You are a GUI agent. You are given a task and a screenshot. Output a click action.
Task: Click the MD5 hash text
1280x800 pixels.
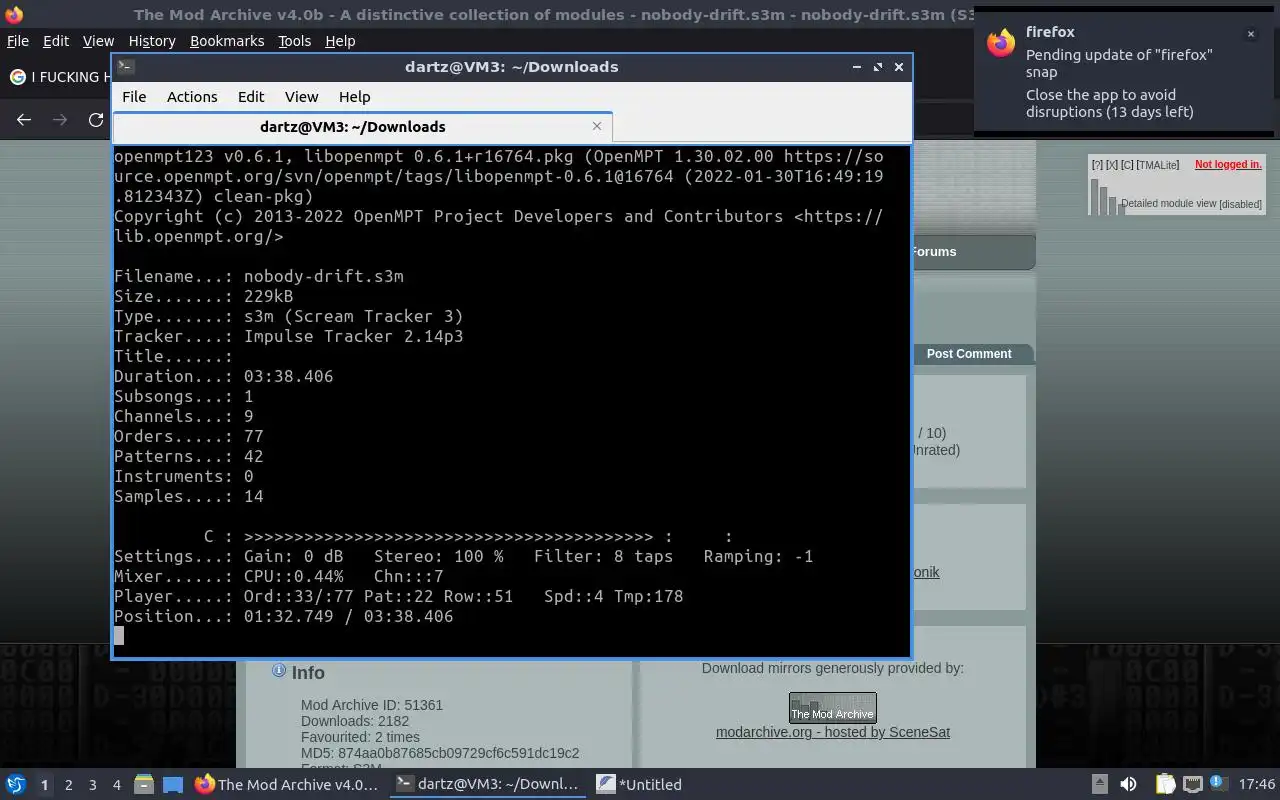440,753
